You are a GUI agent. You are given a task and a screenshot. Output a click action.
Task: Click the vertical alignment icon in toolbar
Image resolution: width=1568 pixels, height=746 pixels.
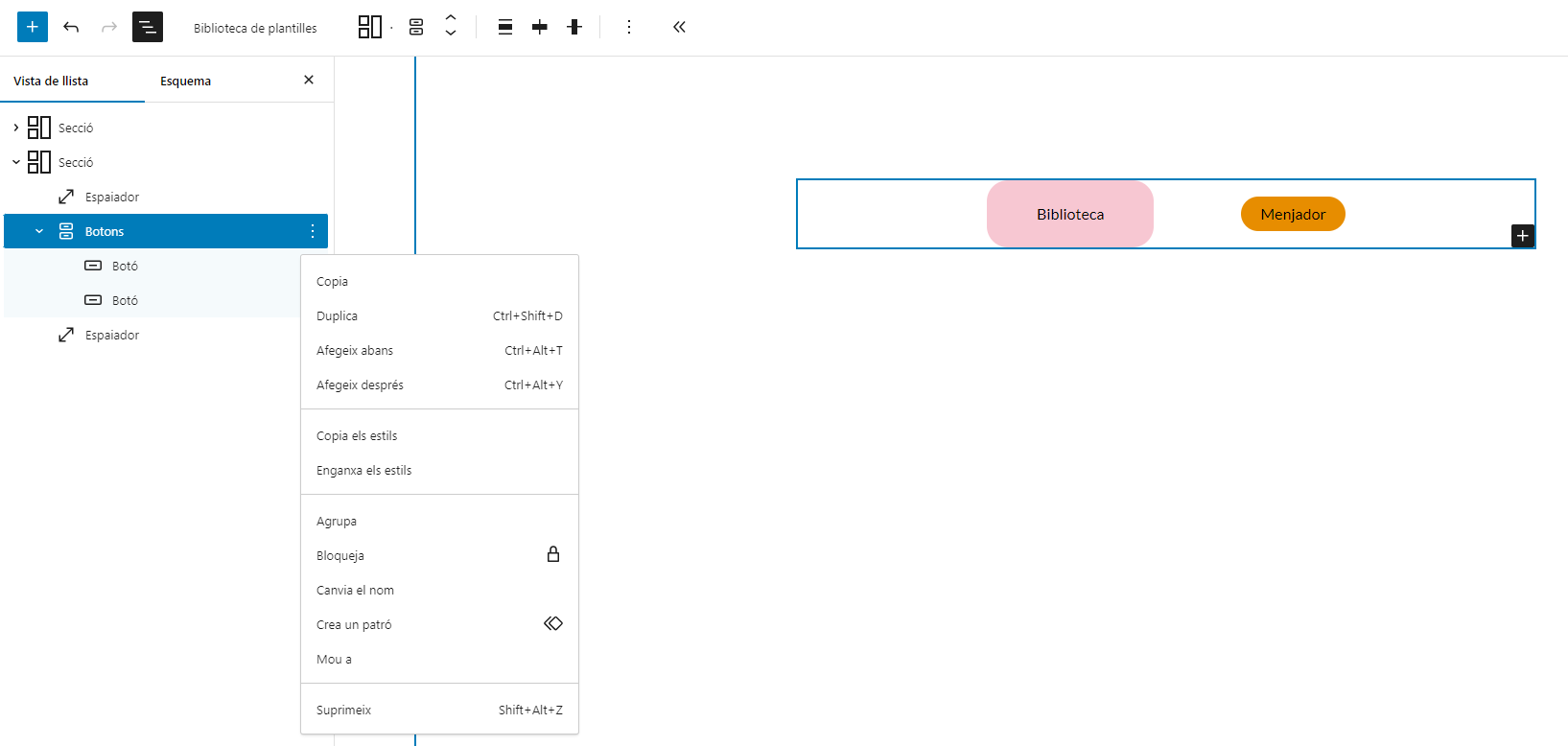(574, 27)
